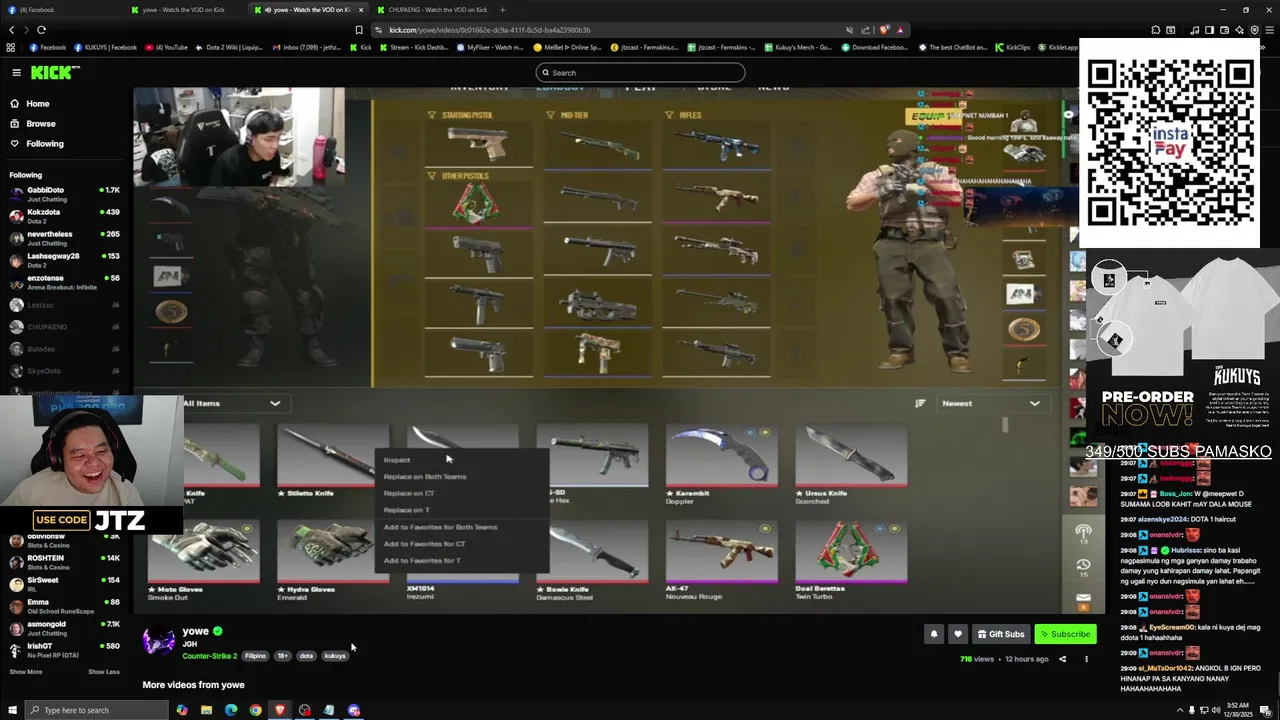Open the three-dot video options menu
Screen dimensions: 1280x720
(x=1086, y=659)
